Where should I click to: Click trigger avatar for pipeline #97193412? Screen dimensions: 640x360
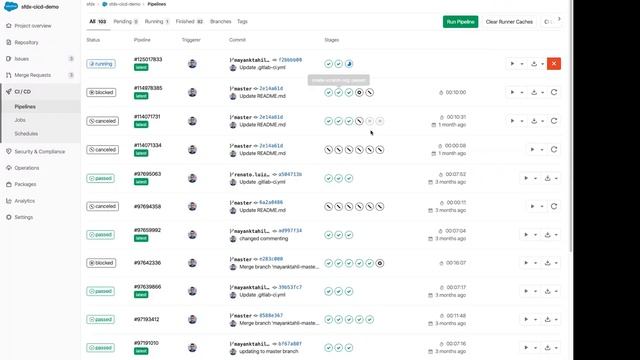pyautogui.click(x=192, y=319)
